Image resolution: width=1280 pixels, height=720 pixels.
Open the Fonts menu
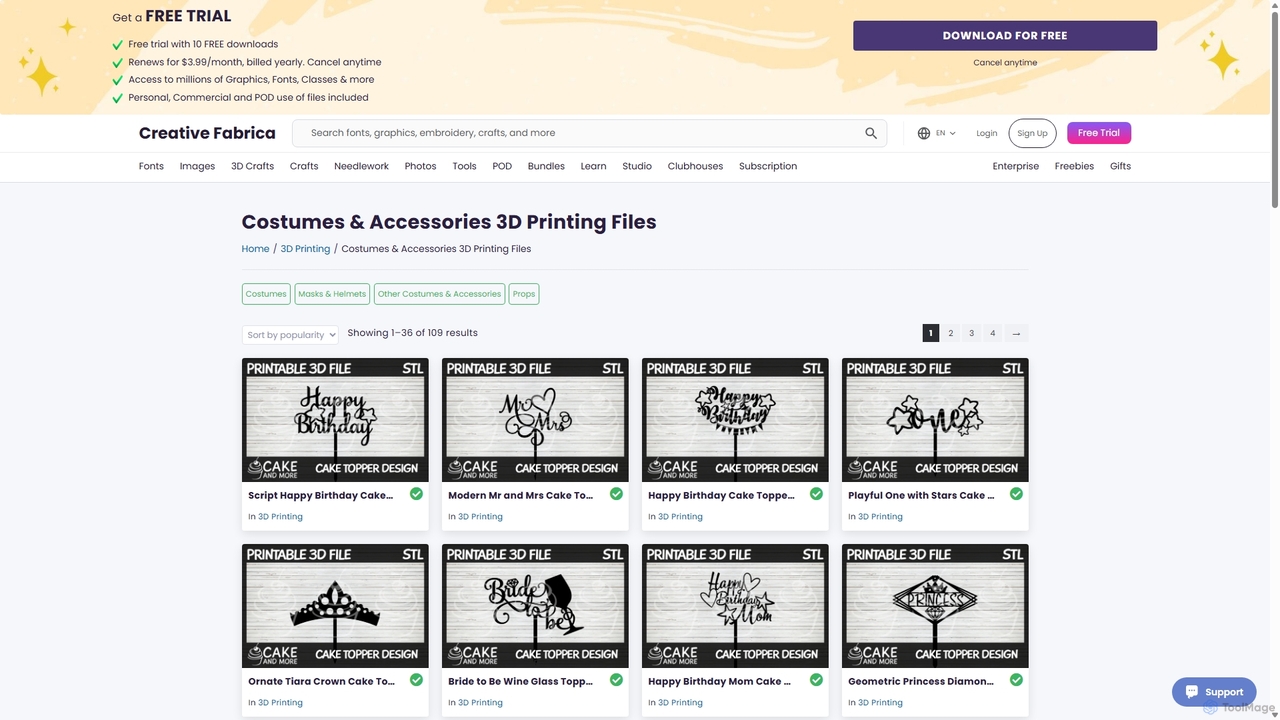pos(151,166)
